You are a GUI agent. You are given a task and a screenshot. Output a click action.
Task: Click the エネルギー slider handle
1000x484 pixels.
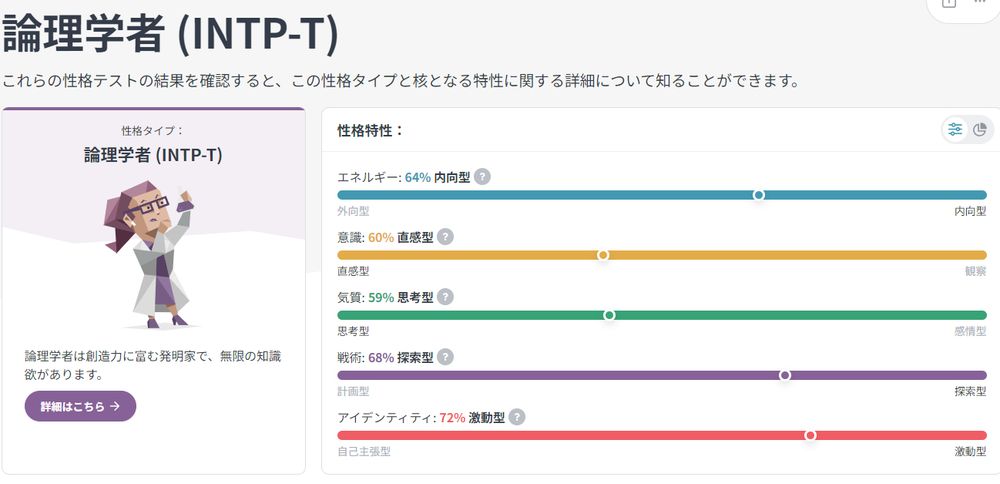click(759, 195)
